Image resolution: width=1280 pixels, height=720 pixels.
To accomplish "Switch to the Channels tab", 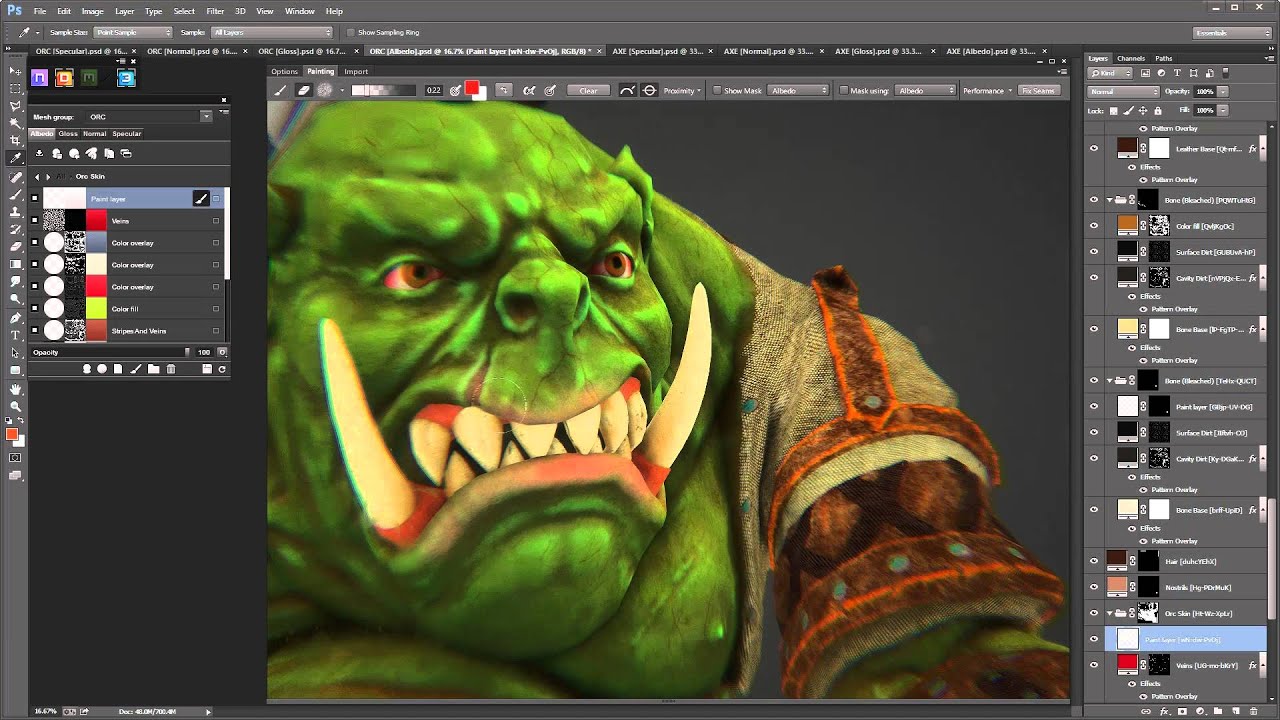I will [x=1131, y=59].
